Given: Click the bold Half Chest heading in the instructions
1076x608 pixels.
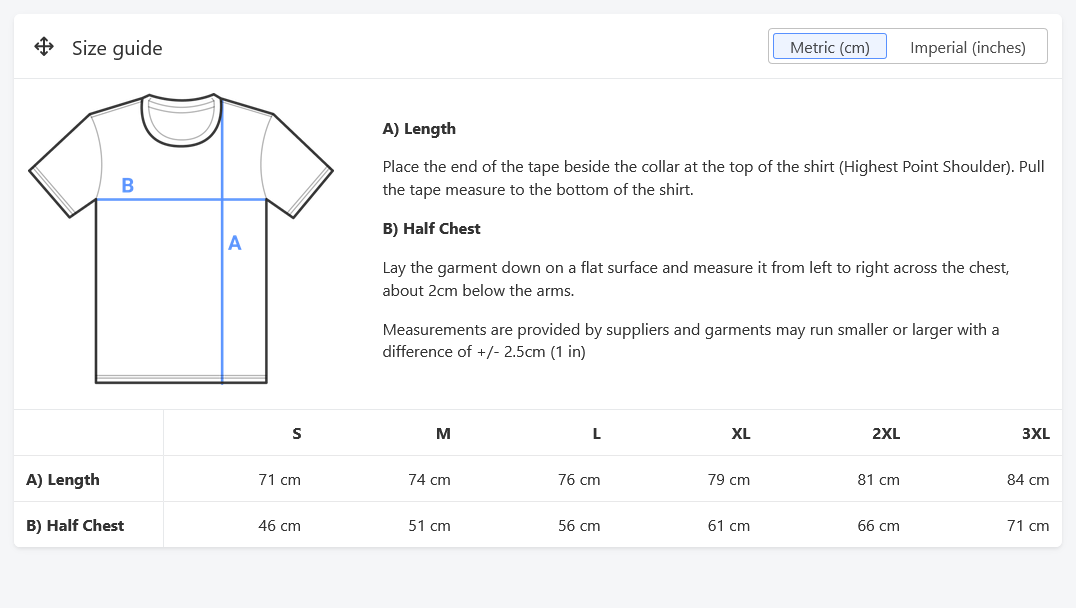Looking at the screenshot, I should 431,228.
